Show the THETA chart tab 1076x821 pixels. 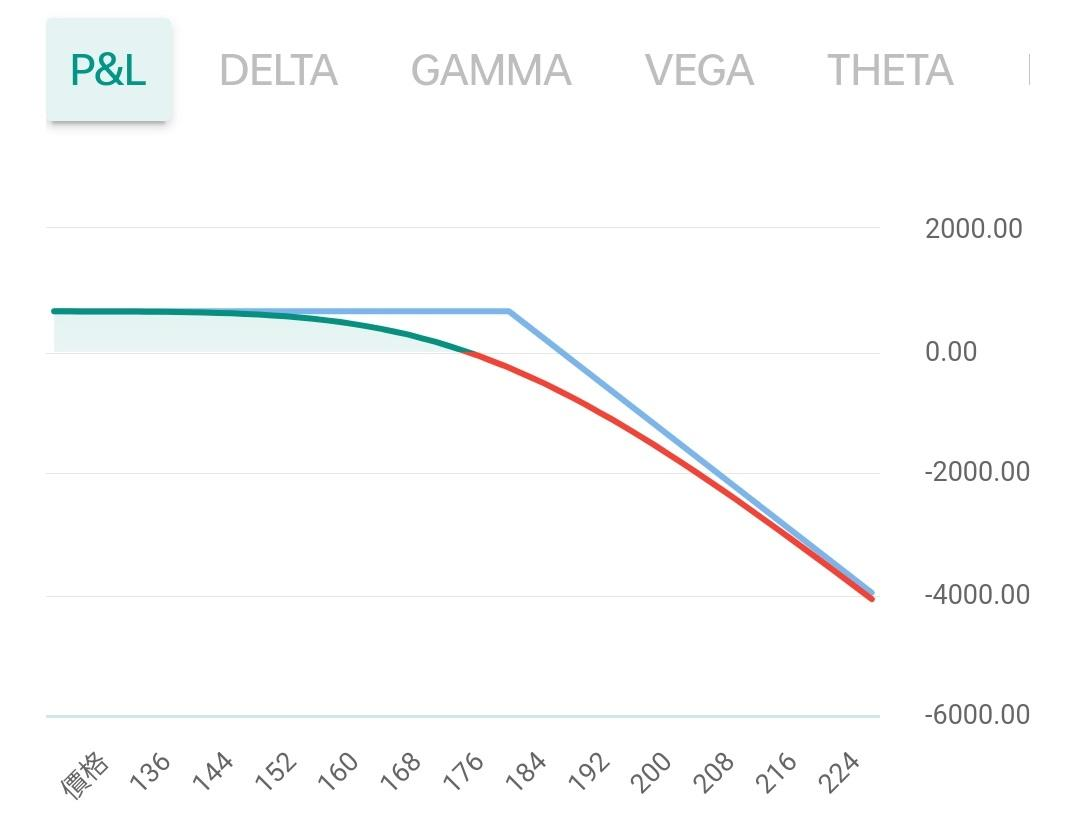coord(889,70)
